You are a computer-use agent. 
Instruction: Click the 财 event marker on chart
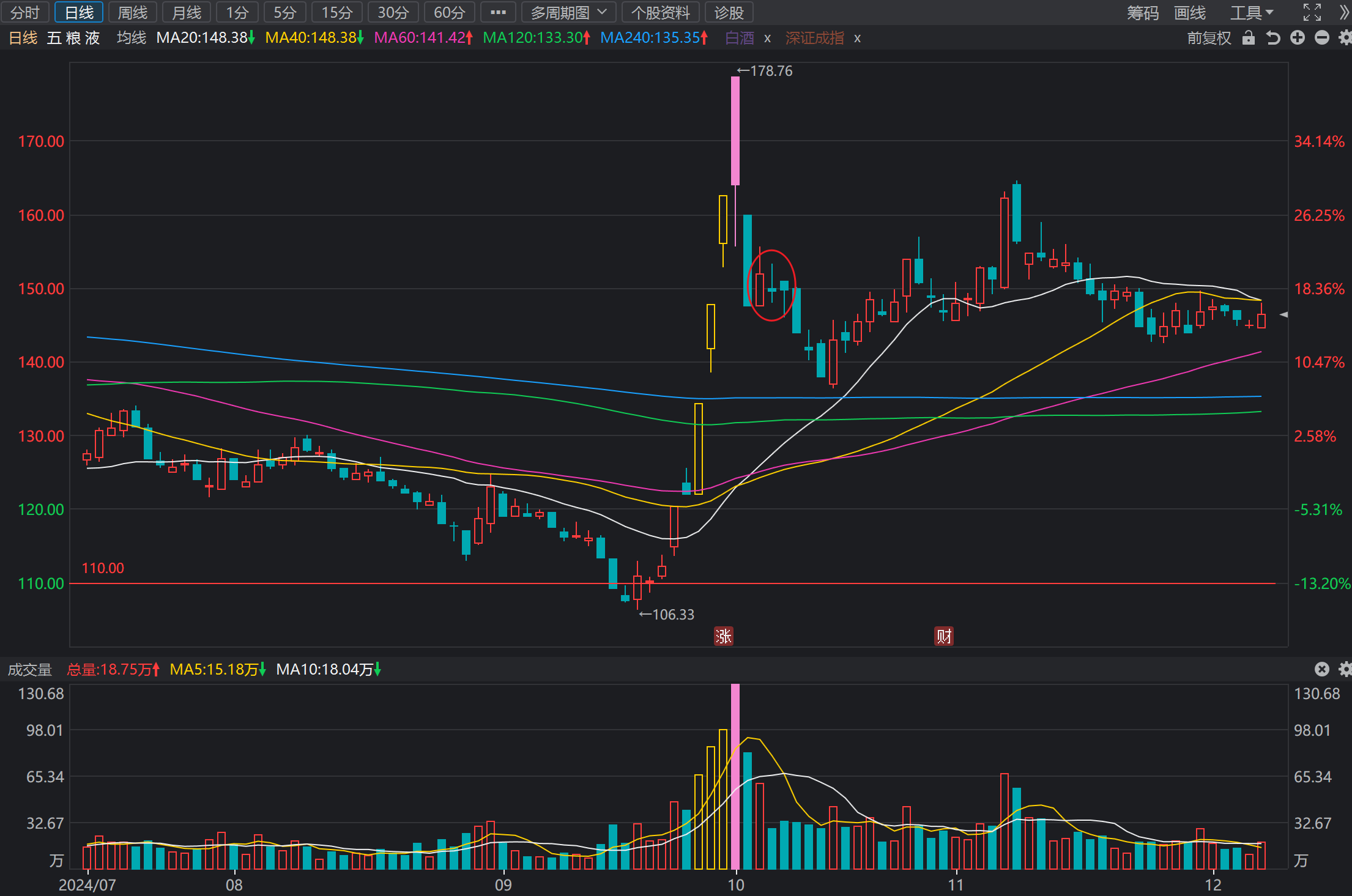pos(944,636)
